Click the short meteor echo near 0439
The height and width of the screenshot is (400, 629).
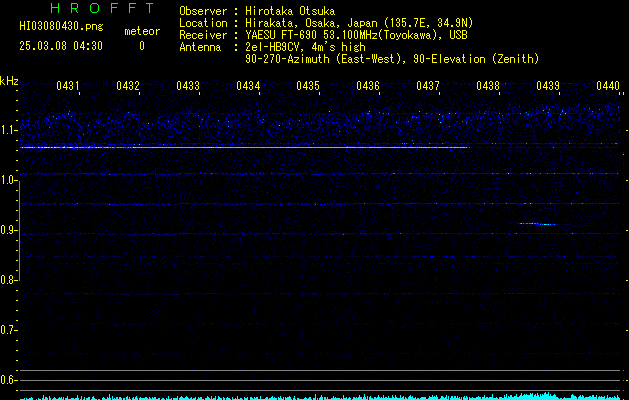coord(538,224)
